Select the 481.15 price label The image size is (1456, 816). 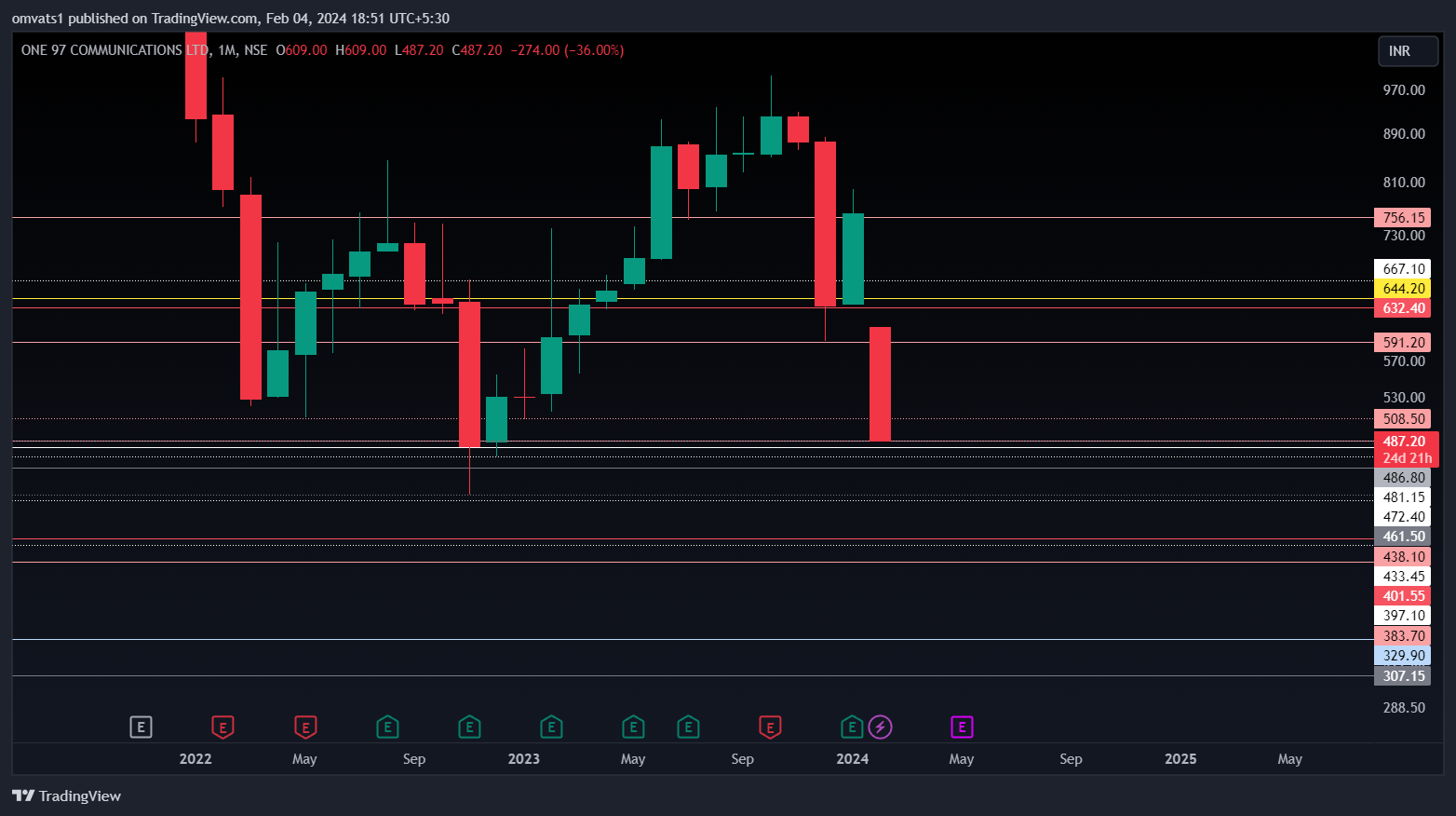point(1403,497)
